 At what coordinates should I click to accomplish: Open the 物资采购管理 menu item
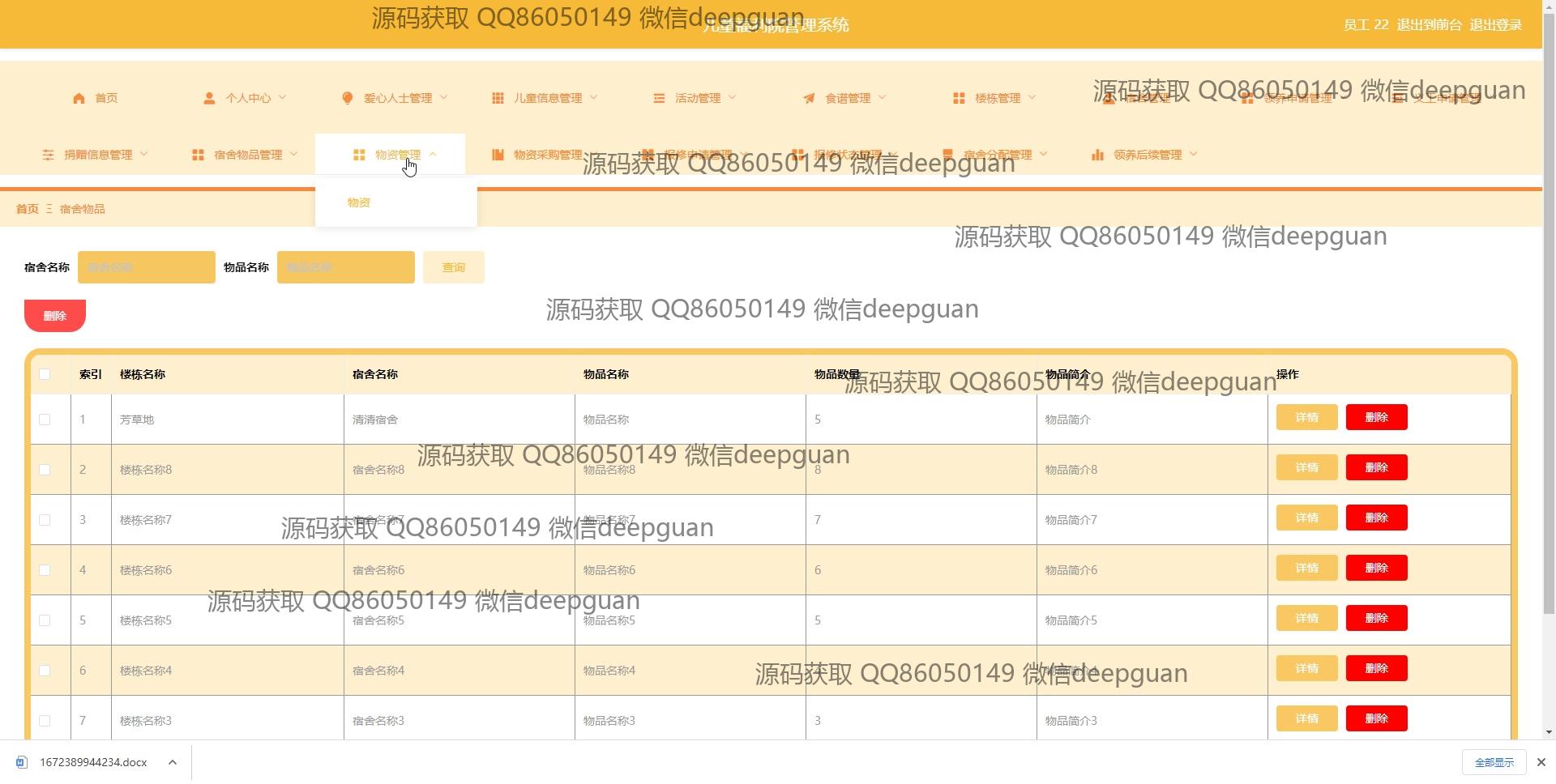547,155
